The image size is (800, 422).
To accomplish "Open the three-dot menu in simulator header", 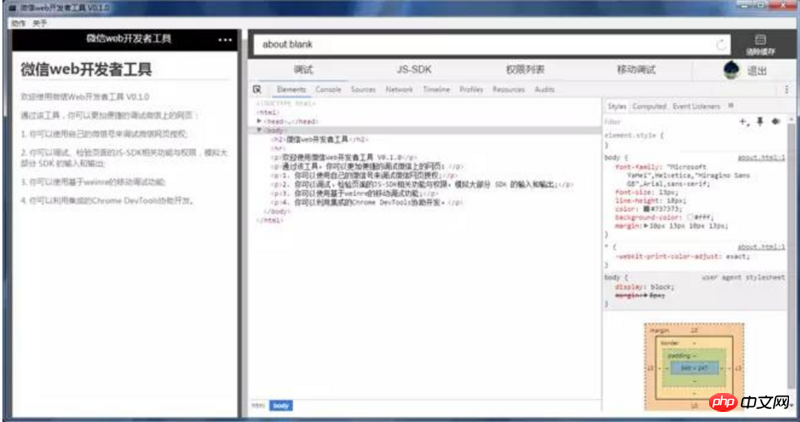I will pos(225,40).
